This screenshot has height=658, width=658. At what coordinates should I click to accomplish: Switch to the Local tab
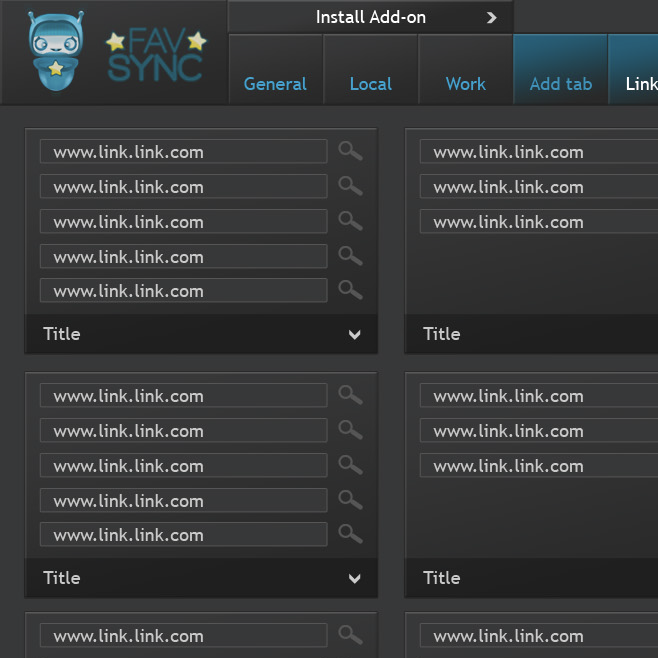pyautogui.click(x=370, y=84)
